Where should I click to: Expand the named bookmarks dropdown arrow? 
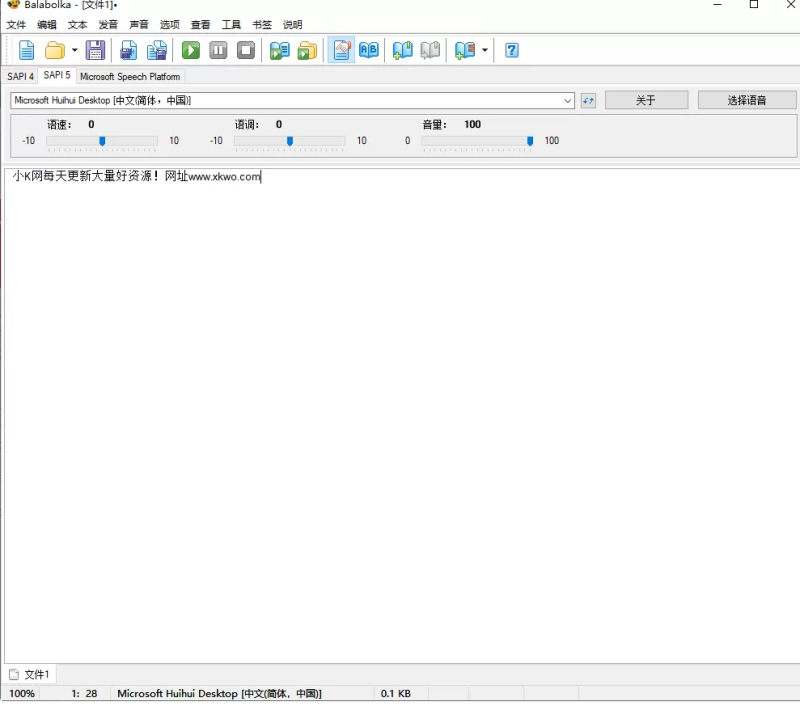point(485,50)
